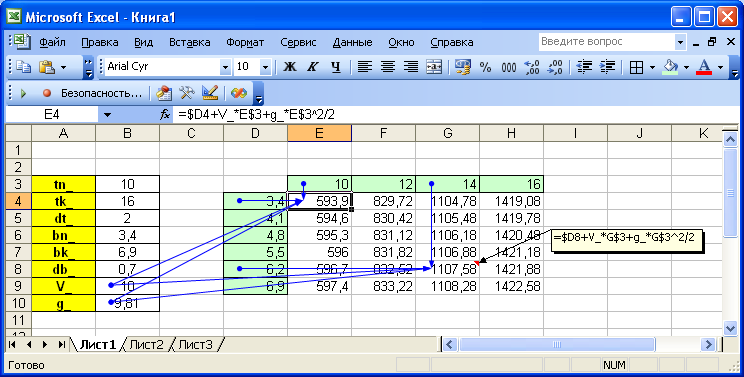Click Increase Indent icon

[607, 67]
